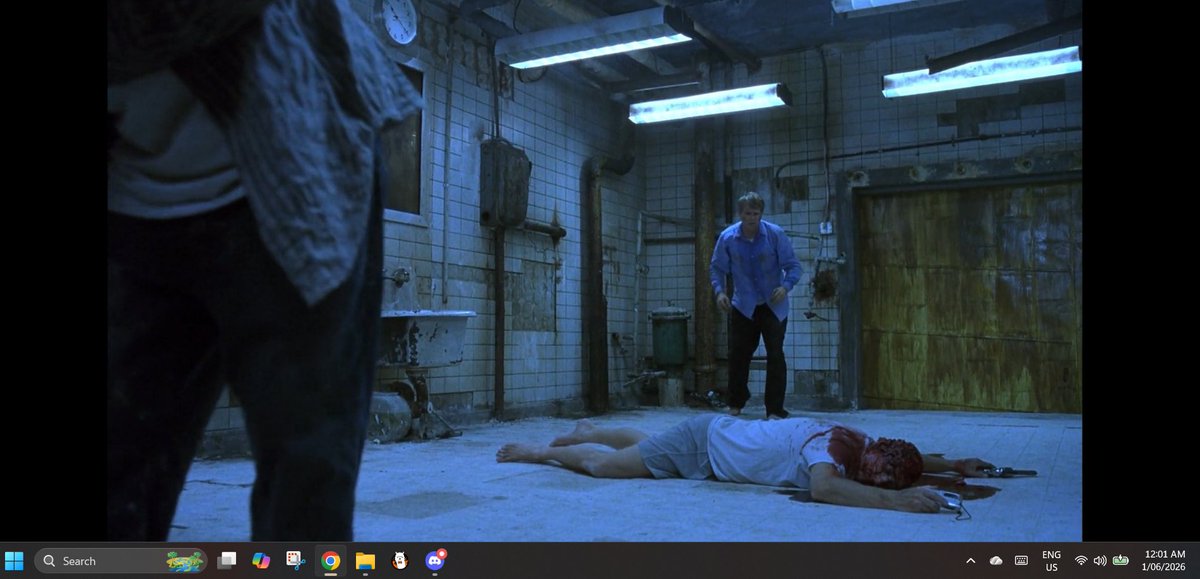Check battery charging status icon

click(x=1121, y=561)
